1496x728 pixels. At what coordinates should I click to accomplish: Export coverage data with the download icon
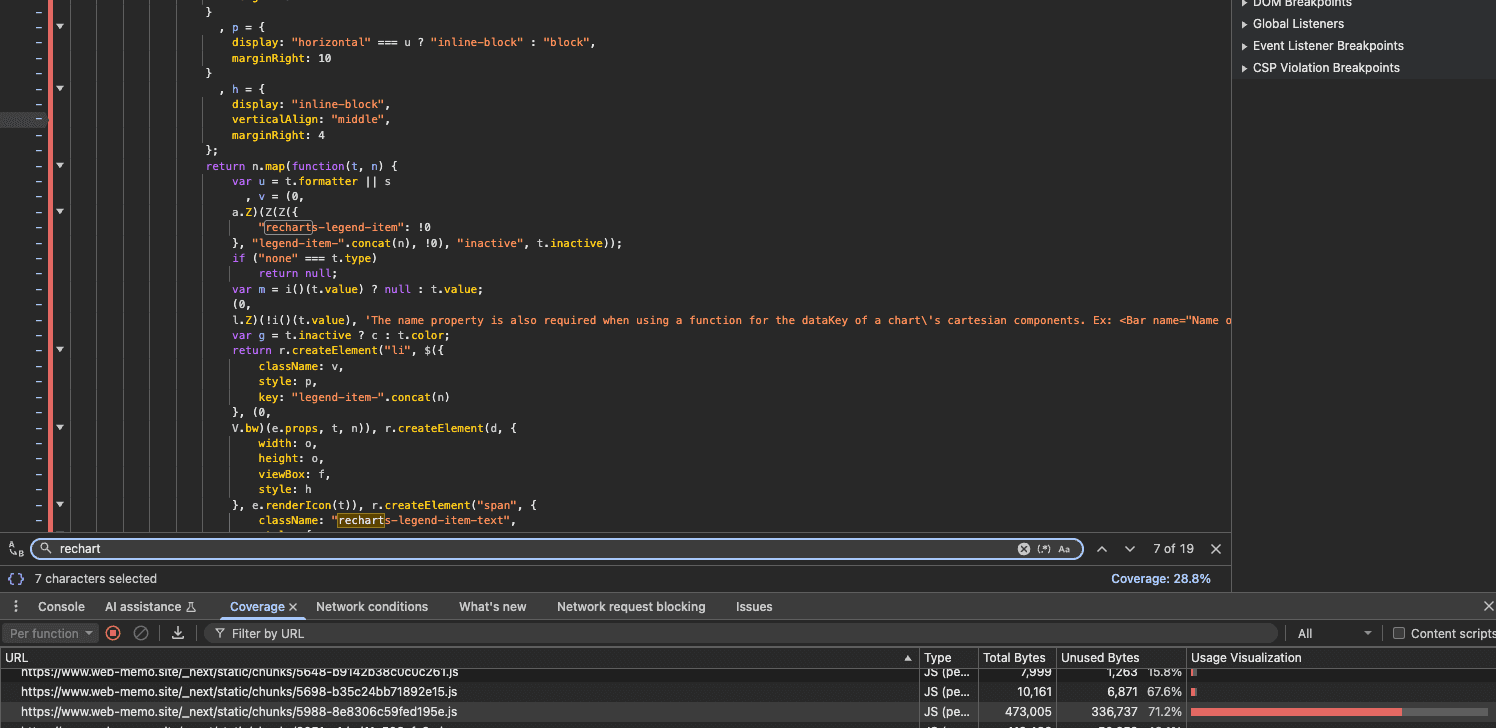(178, 633)
